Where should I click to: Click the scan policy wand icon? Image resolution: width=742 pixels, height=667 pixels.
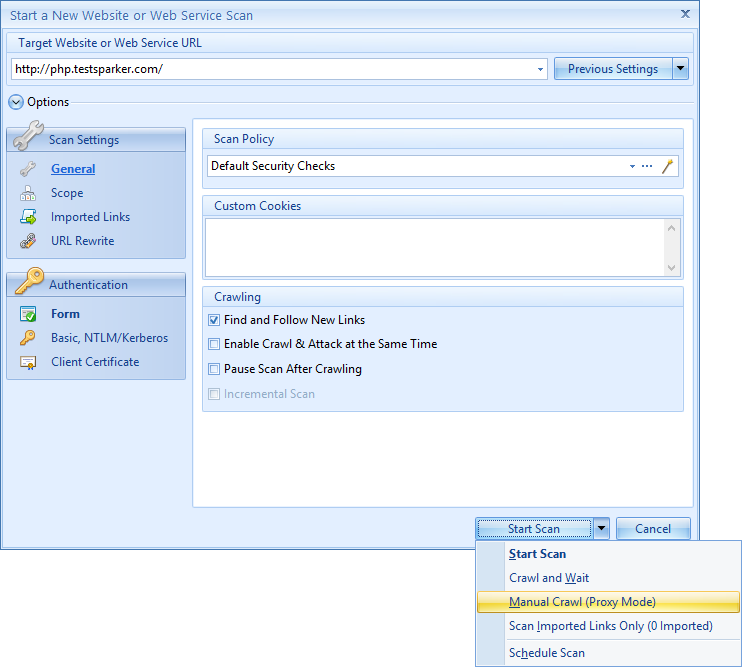pyautogui.click(x=668, y=166)
